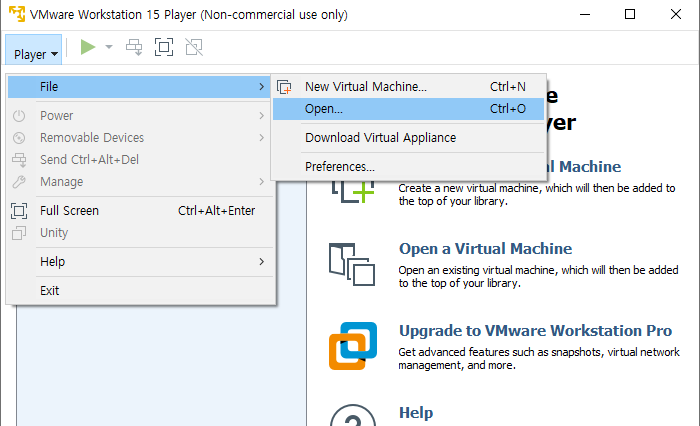700x426 pixels.
Task: Choose Open... from the File submenu
Action: 408,109
